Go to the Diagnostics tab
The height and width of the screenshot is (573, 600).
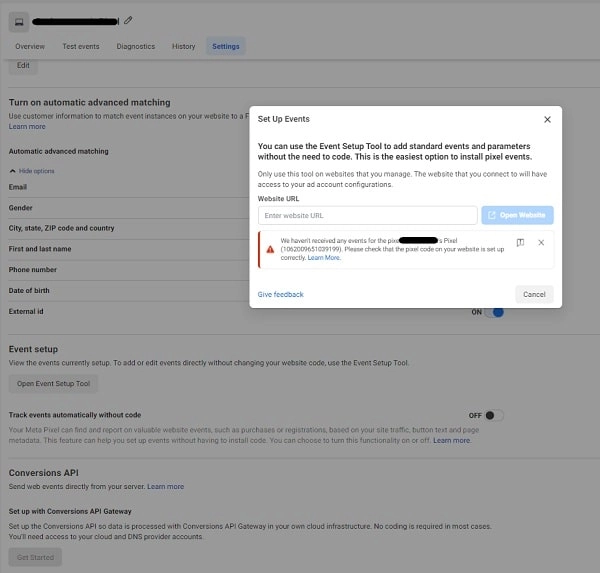[x=136, y=46]
